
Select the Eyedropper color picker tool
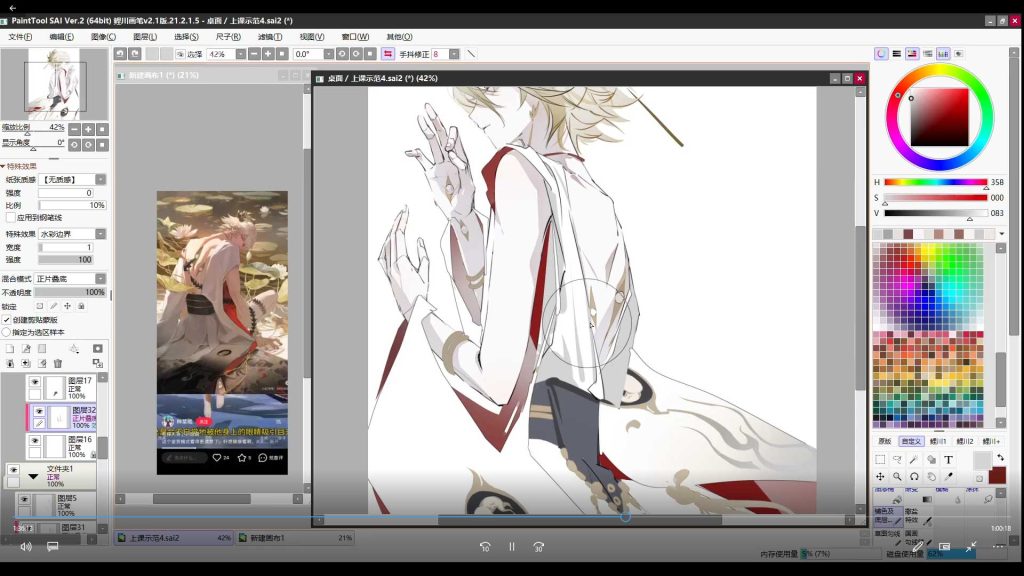pos(948,477)
